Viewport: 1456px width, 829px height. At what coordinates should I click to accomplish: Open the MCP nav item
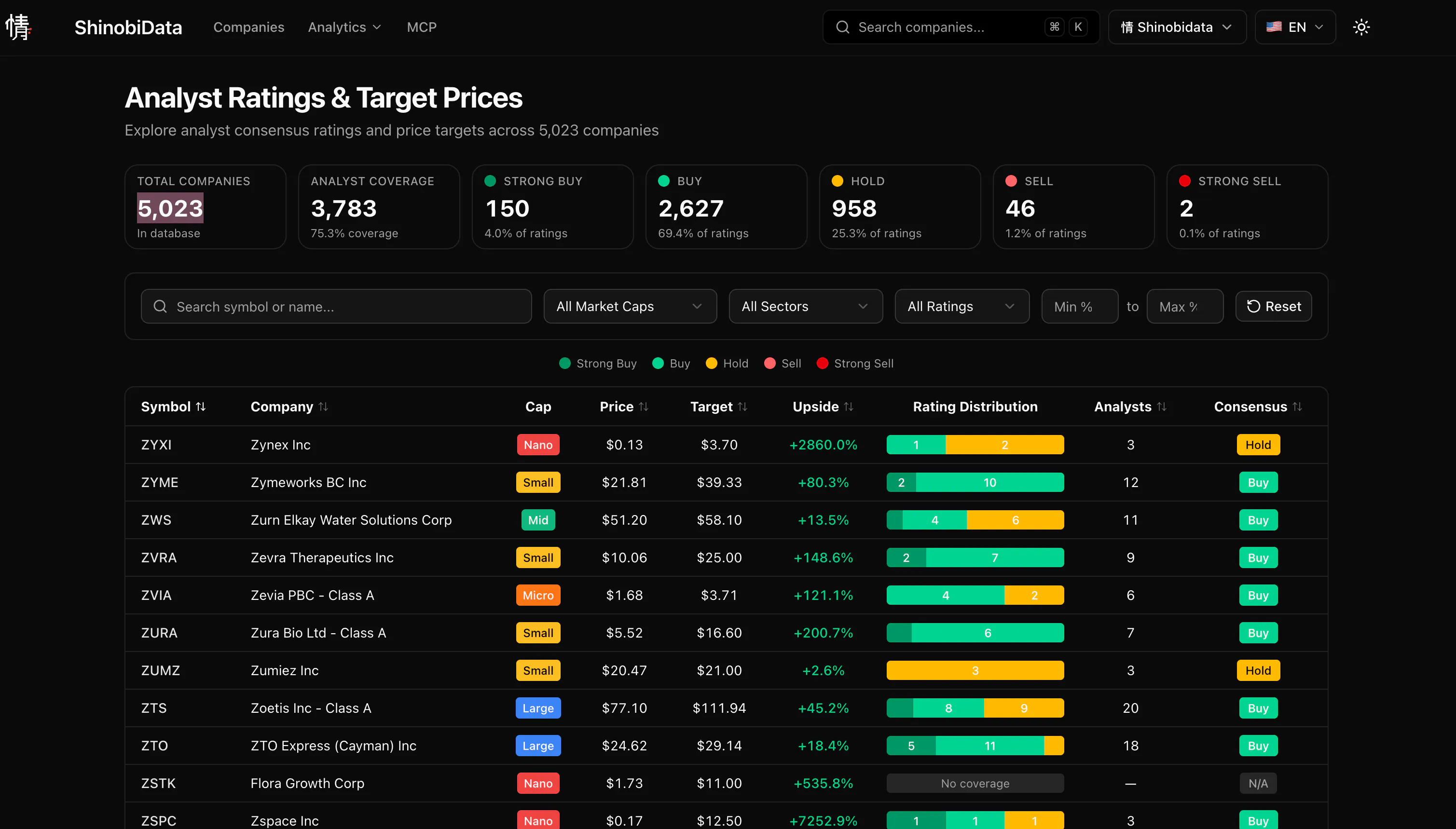click(421, 27)
